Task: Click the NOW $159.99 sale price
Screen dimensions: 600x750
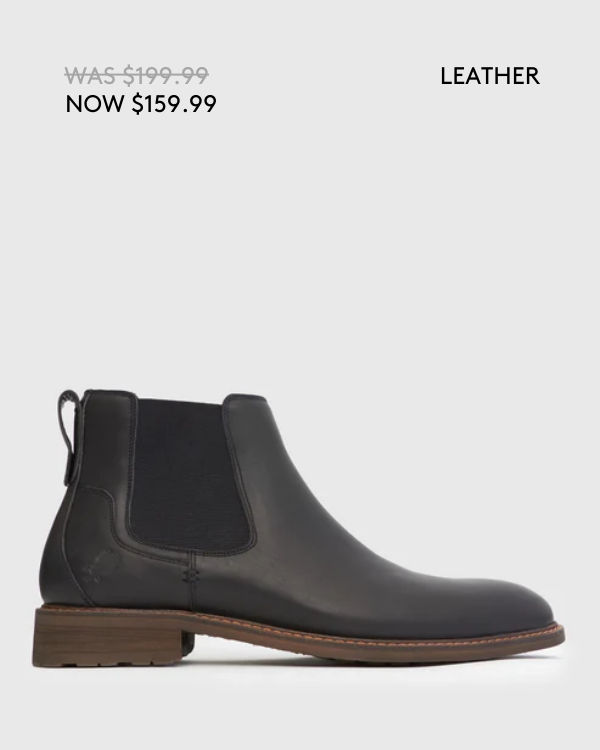Action: tap(141, 104)
